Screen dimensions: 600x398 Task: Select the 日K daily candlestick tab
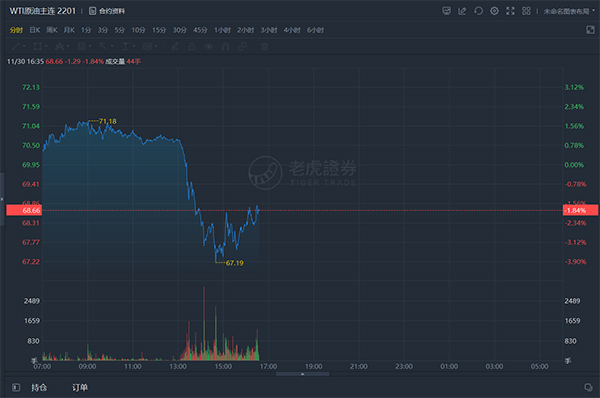[35, 30]
